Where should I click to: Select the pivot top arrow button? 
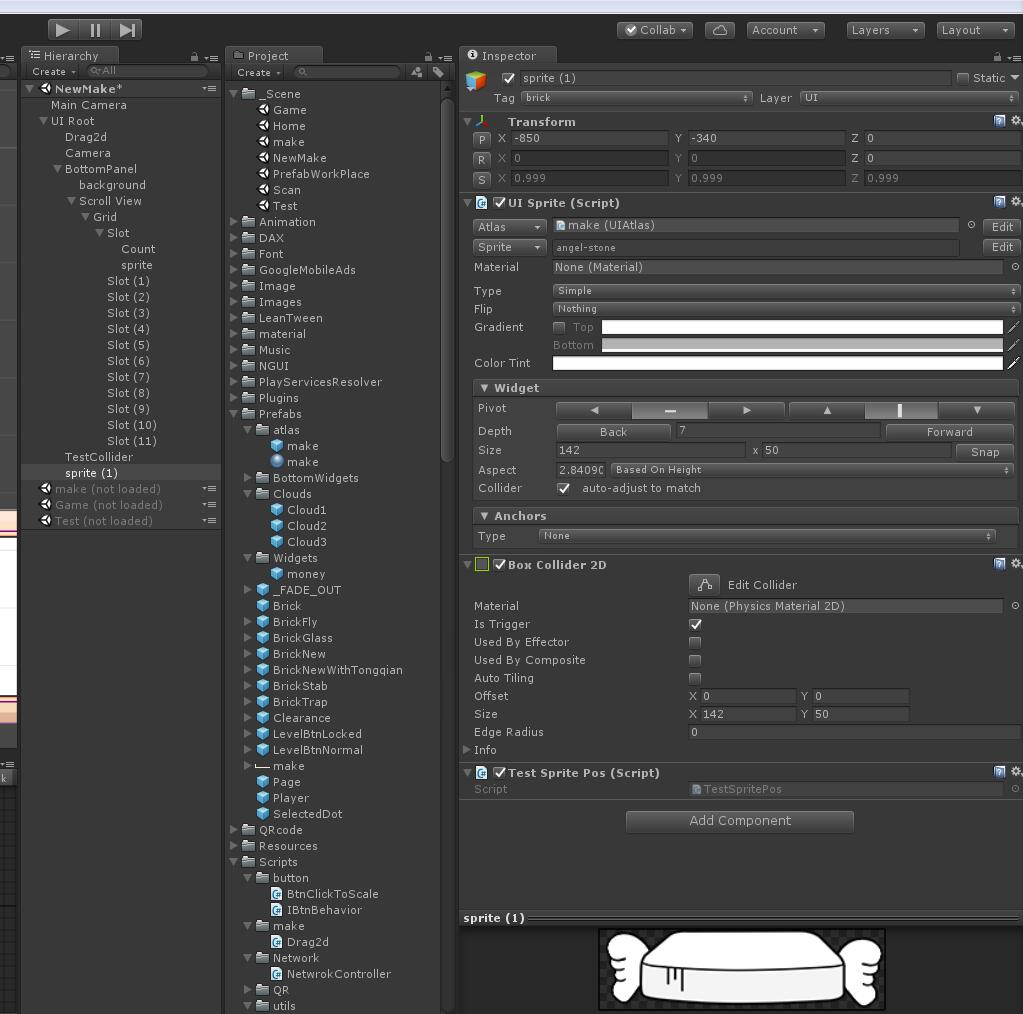tap(827, 410)
